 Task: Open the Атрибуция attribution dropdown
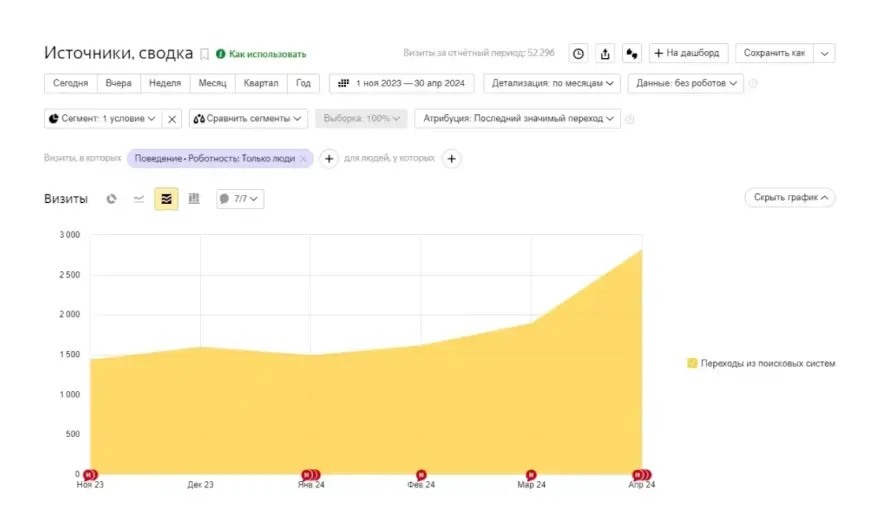pyautogui.click(x=517, y=119)
